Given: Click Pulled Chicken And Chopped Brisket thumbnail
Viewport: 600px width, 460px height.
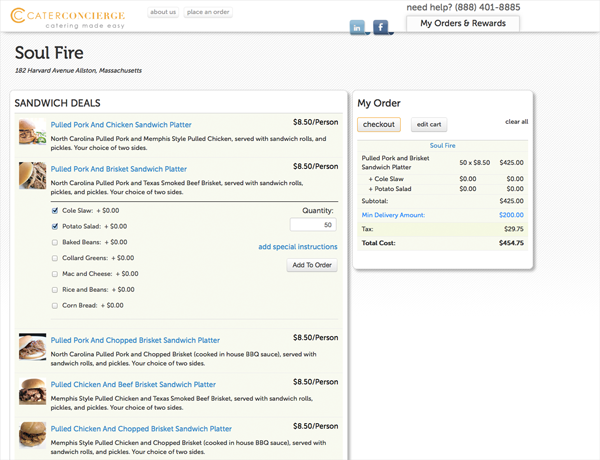Looking at the screenshot, I should click(x=33, y=435).
